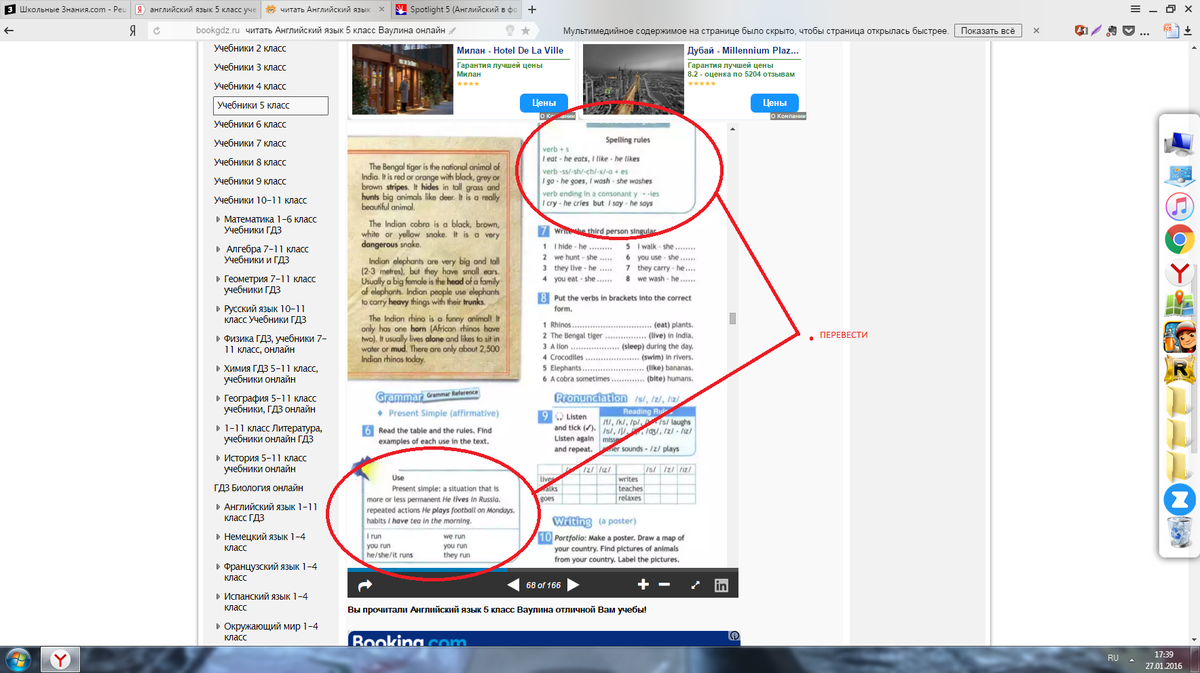The image size is (1200, 673).
Task: Open Учебники 2 класс link
Action: point(250,48)
